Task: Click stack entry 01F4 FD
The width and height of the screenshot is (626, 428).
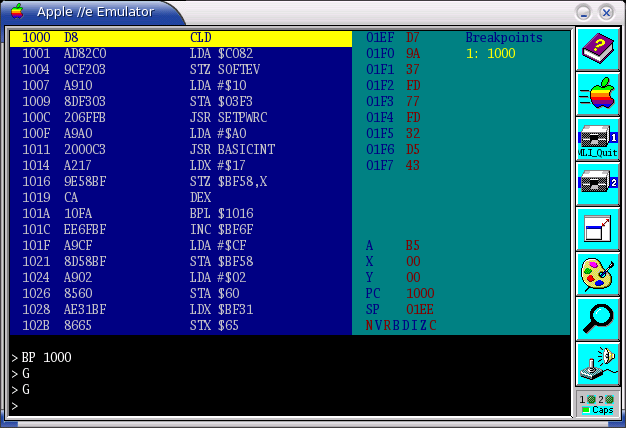Action: coord(393,118)
